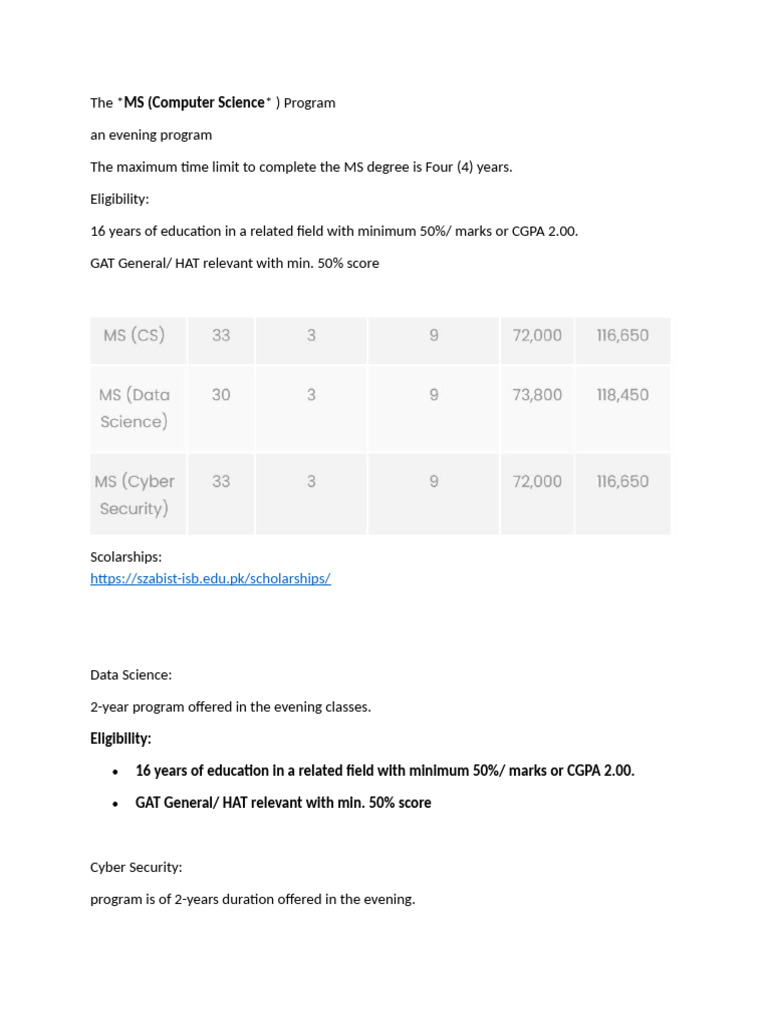Select the "MS (Data Science)" table cell

pyautogui.click(x=134, y=408)
